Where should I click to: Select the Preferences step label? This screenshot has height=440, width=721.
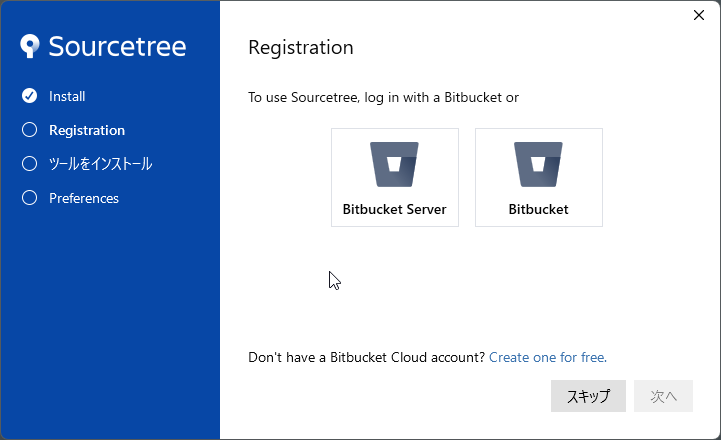[x=84, y=198]
